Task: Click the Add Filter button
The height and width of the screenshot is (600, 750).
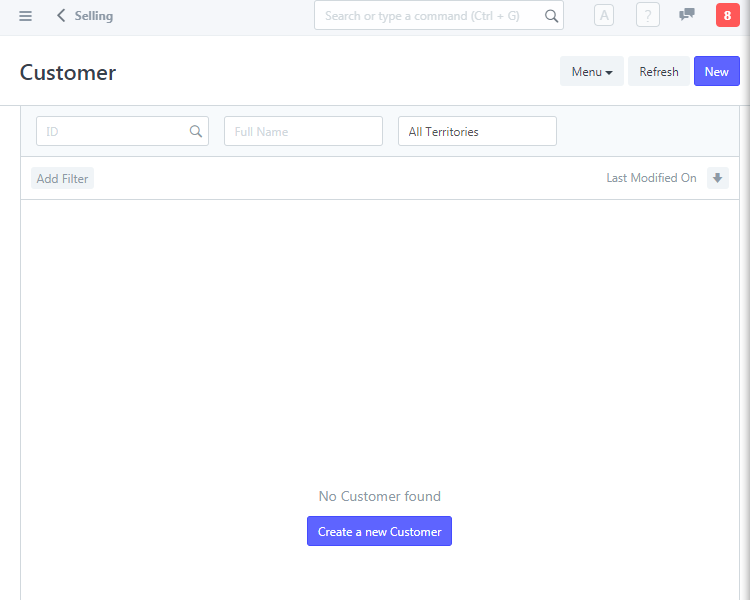Action: click(x=62, y=178)
